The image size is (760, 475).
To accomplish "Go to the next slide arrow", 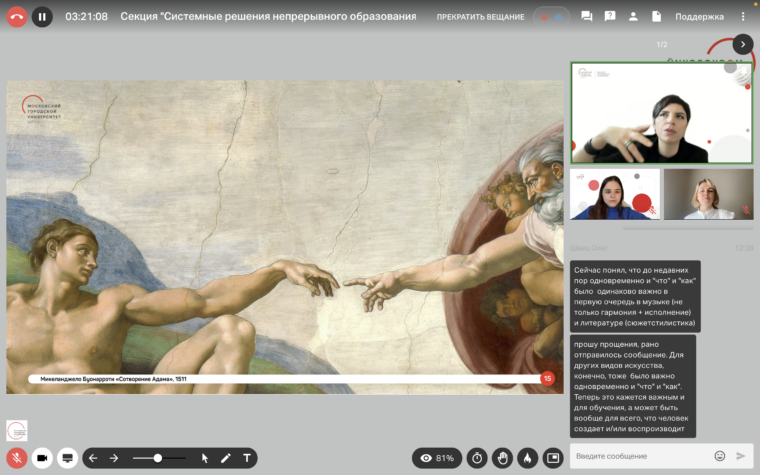I will click(114, 458).
